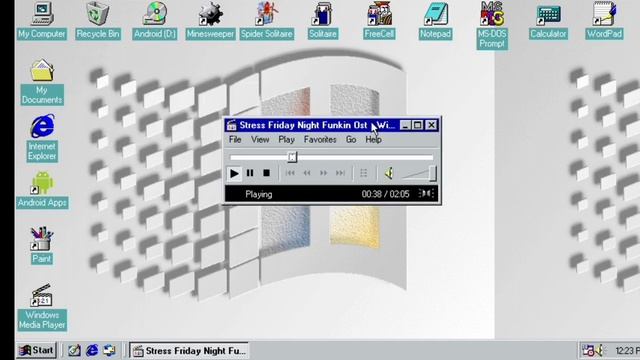Click the skip-to-next track button
Viewport: 640px width, 360px height.
[340, 173]
